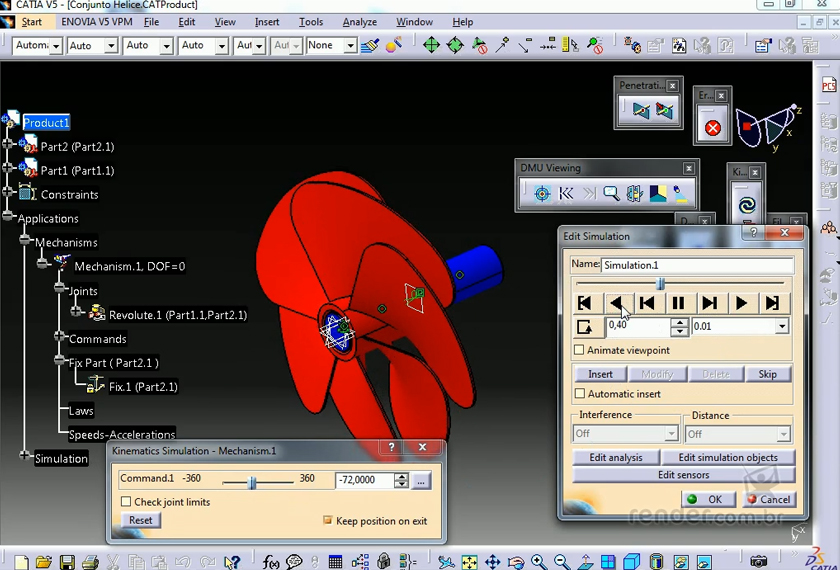This screenshot has width=840, height=570.
Task: Click the camera capture icon in bottom toolbar
Action: [x=759, y=563]
